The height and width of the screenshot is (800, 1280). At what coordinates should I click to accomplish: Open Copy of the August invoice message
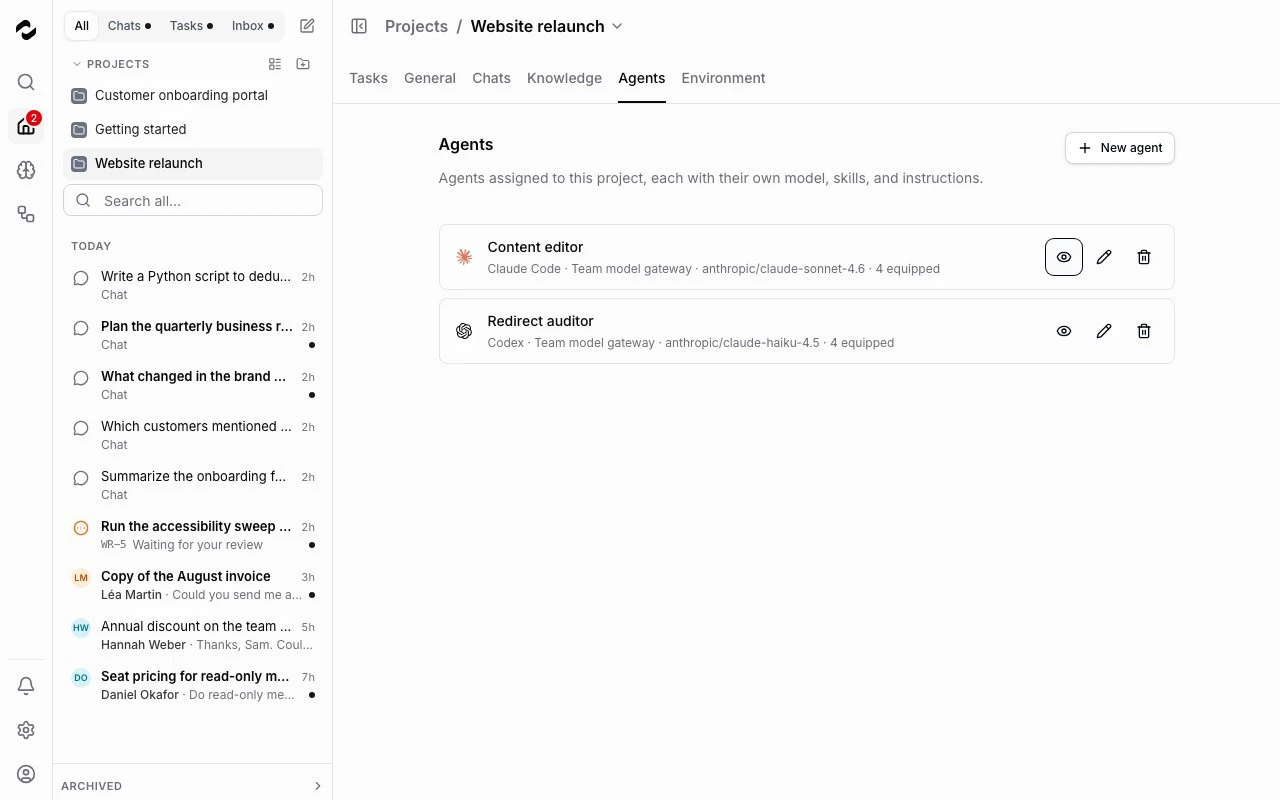click(193, 585)
